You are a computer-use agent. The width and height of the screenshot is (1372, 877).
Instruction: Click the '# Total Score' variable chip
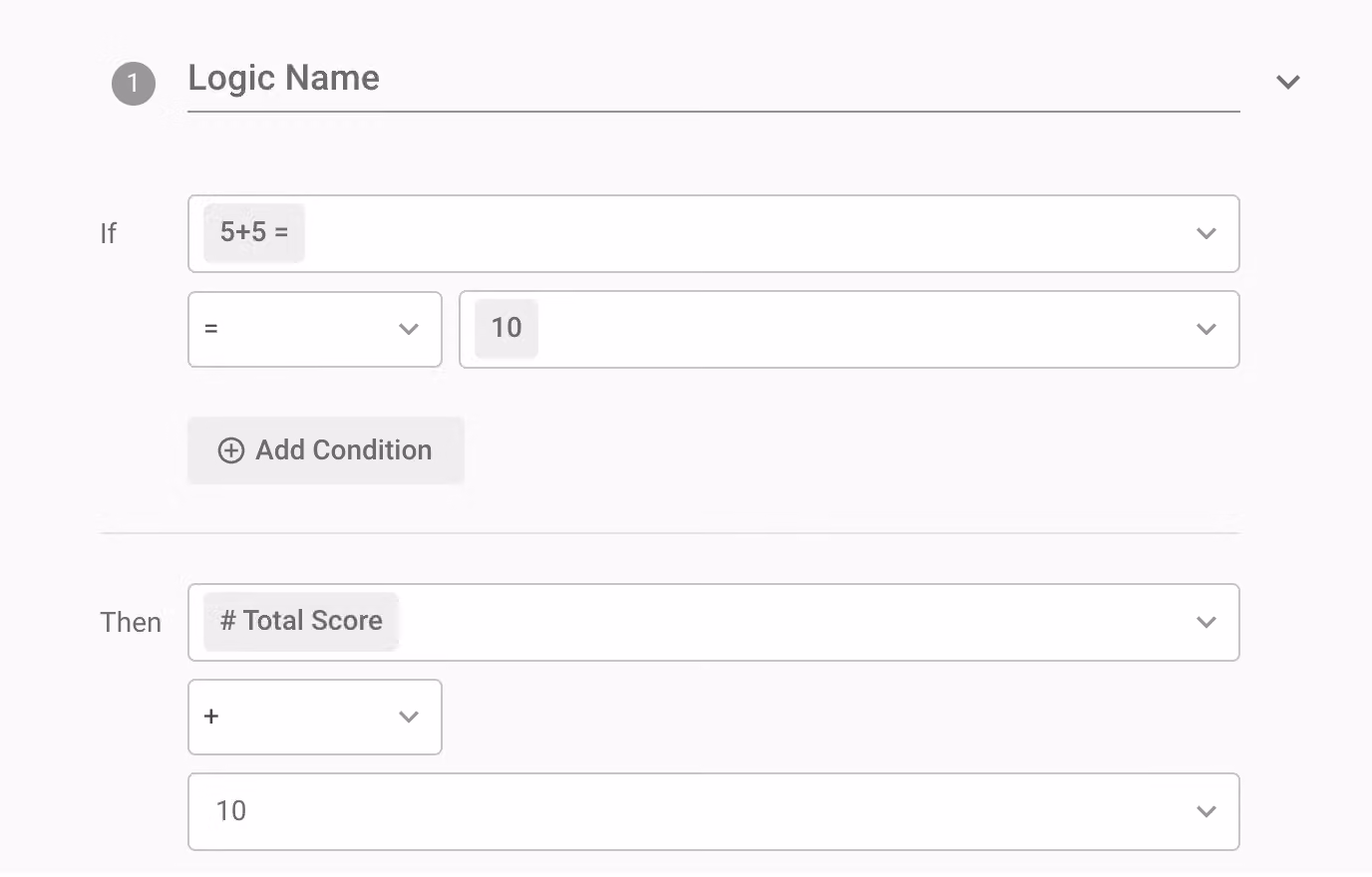pos(301,622)
